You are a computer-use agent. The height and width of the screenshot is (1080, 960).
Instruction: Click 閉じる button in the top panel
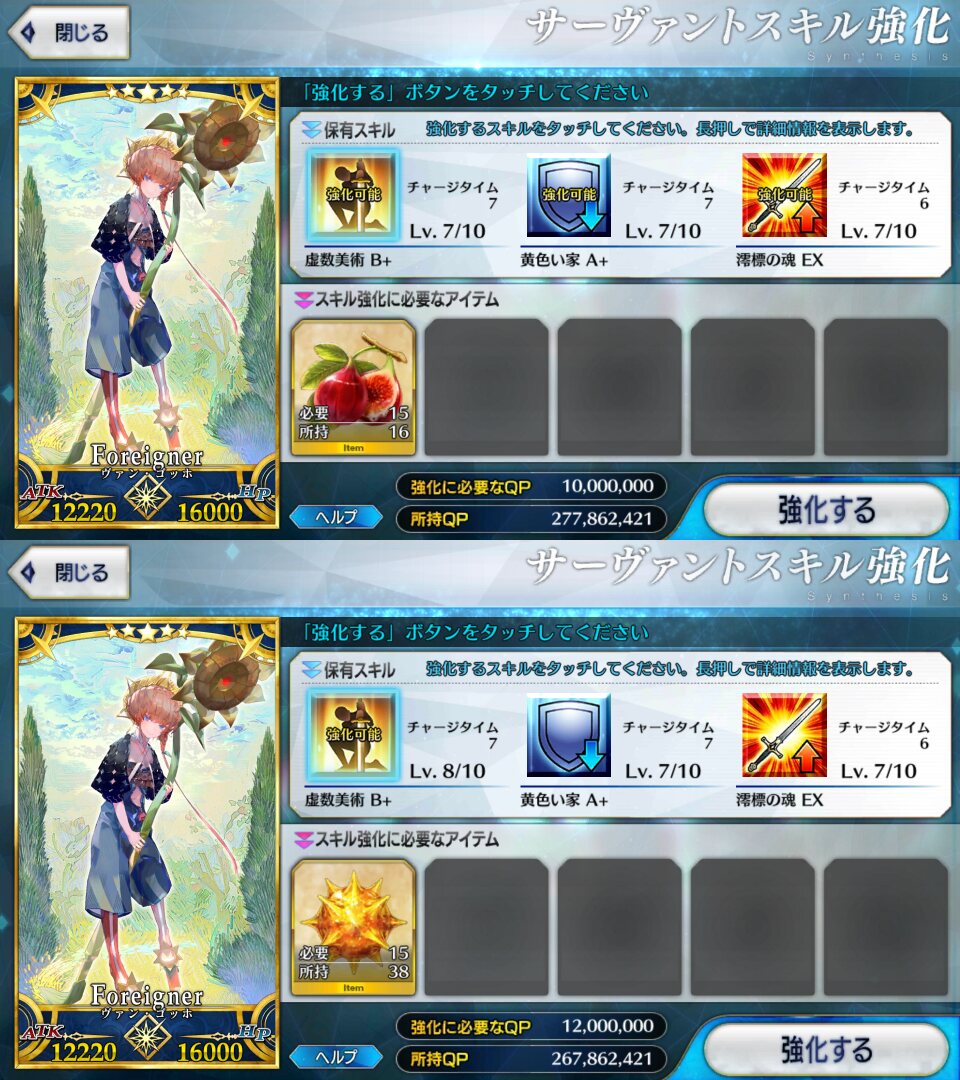[70, 32]
